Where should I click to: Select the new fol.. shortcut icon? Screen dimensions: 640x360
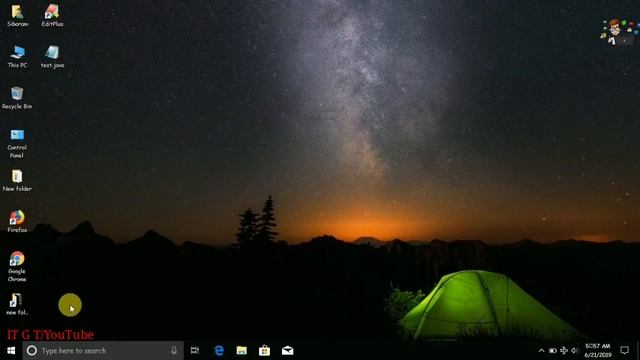coord(17,304)
